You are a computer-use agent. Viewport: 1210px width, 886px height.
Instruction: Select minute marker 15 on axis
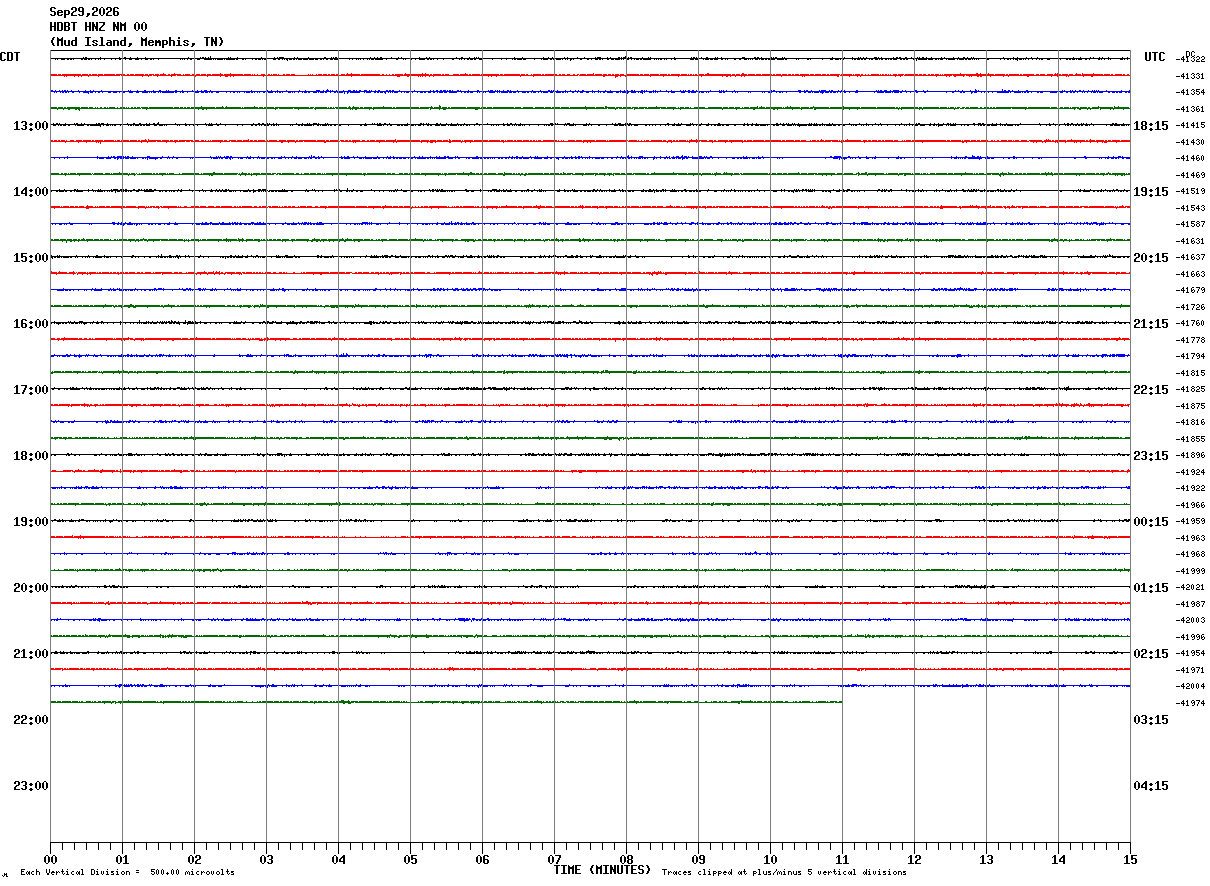[x=1130, y=860]
